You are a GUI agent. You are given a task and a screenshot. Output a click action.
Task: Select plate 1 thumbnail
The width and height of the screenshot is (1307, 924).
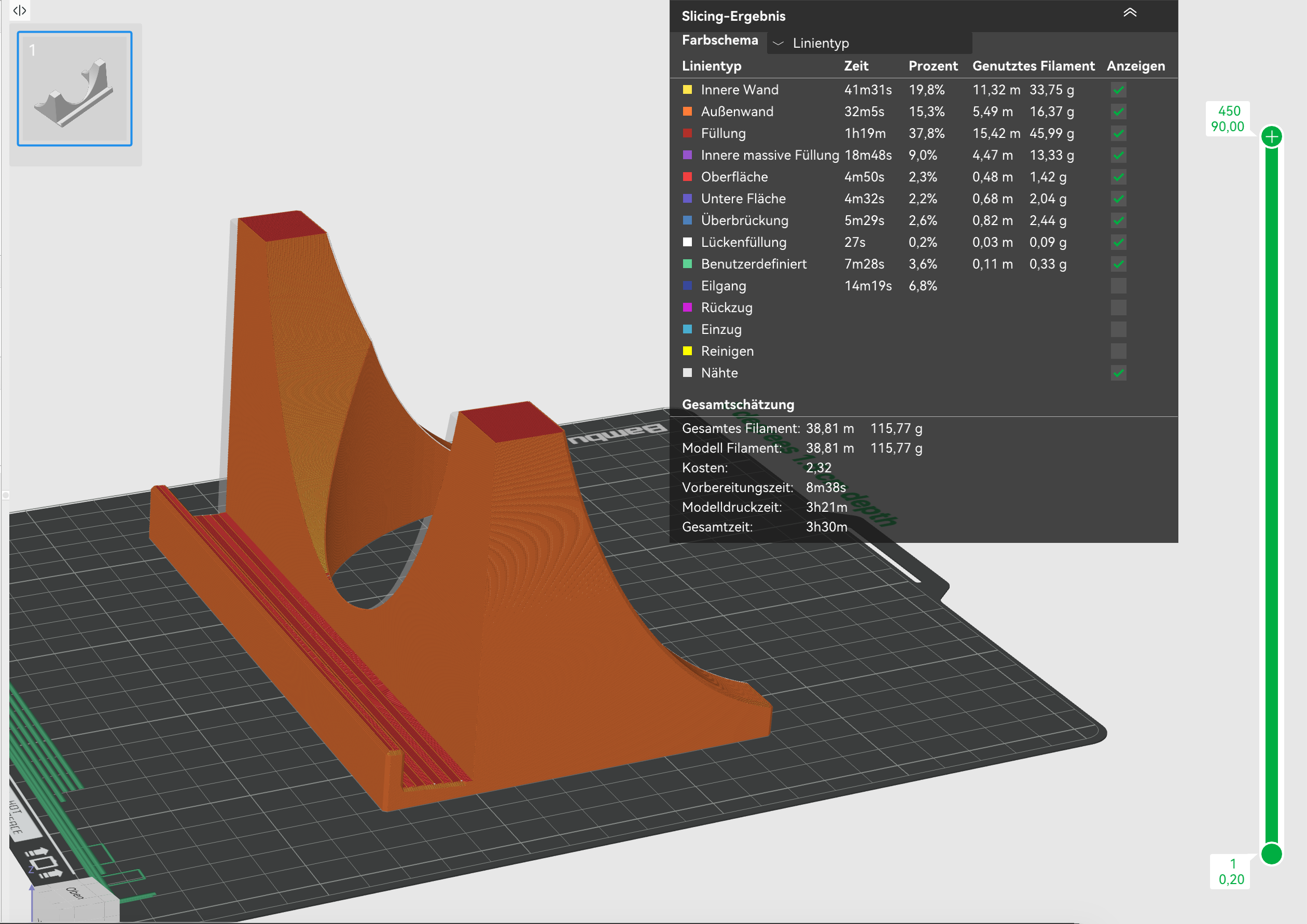(x=75, y=89)
